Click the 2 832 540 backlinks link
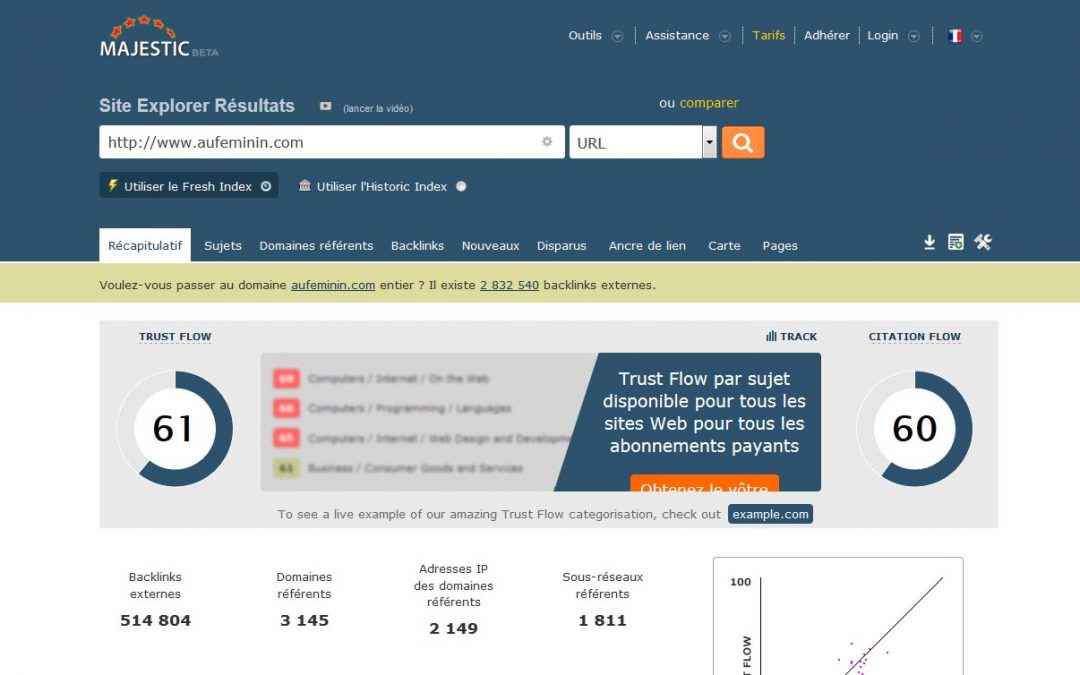The height and width of the screenshot is (675, 1080). coord(509,285)
